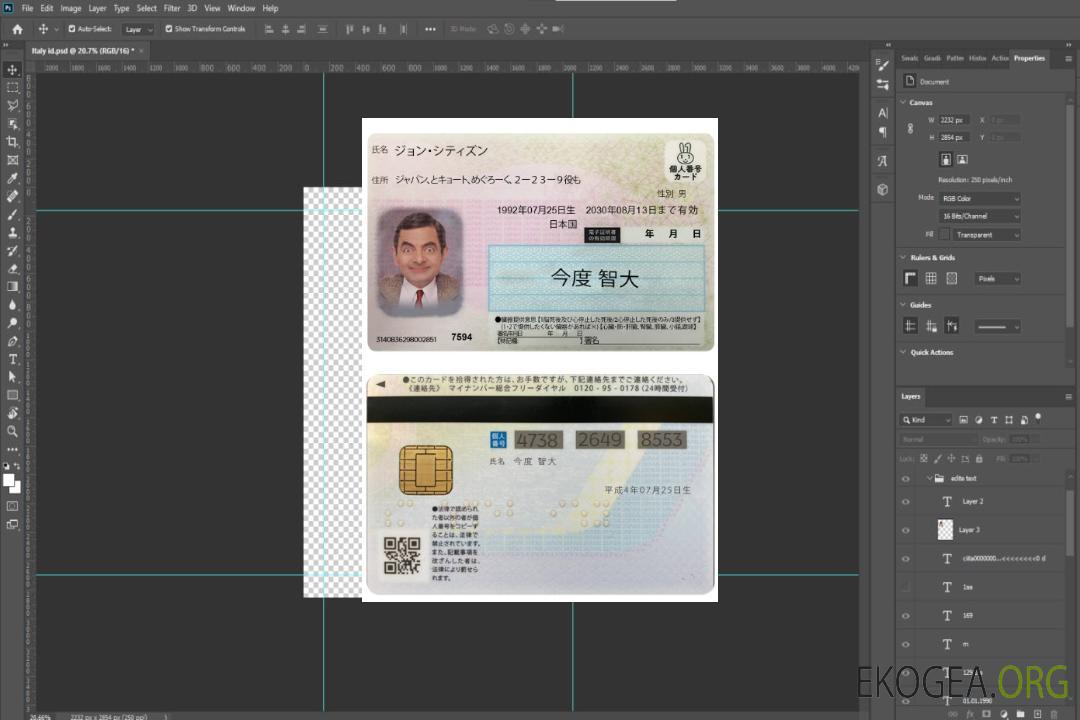The image size is (1080, 720).
Task: Uncheck the Auto-Select checkbox
Action: (71, 29)
